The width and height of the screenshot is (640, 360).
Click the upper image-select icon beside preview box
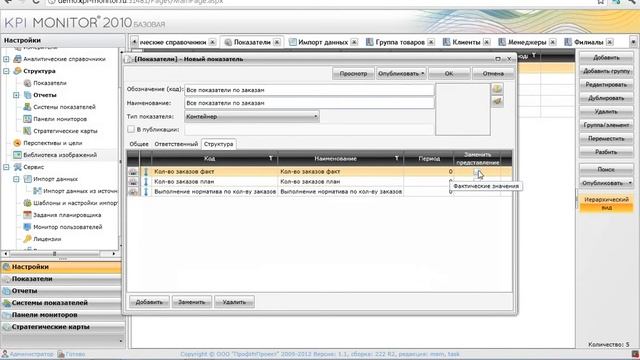497,89
